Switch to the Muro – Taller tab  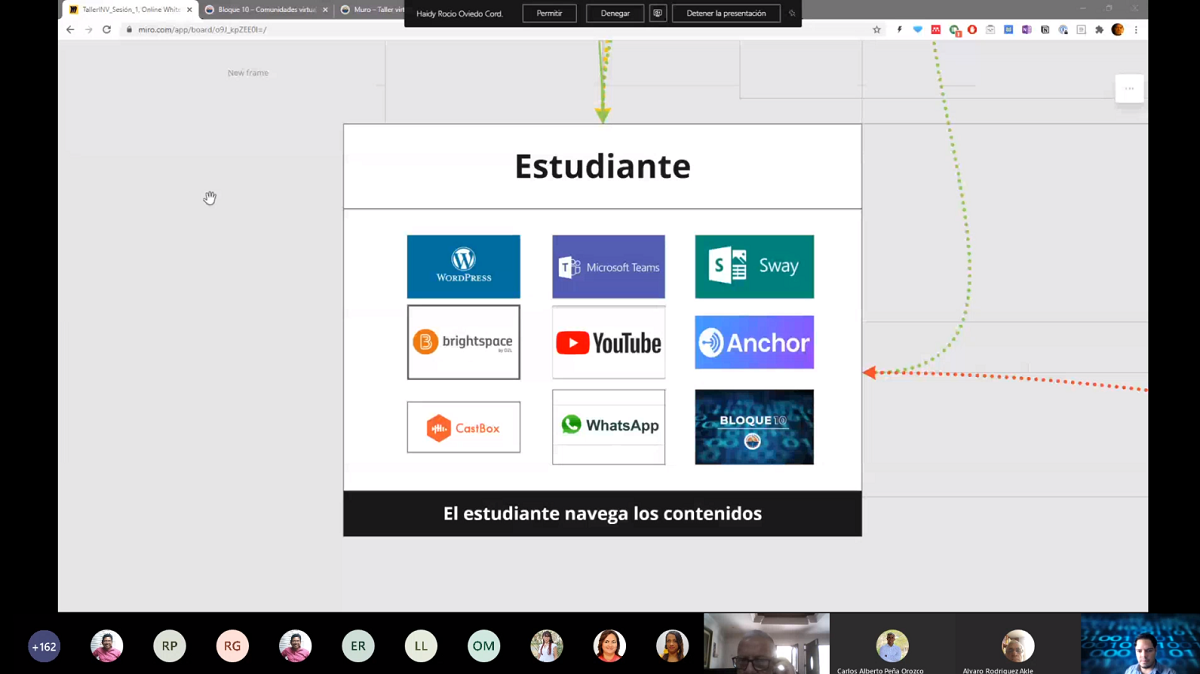click(372, 10)
